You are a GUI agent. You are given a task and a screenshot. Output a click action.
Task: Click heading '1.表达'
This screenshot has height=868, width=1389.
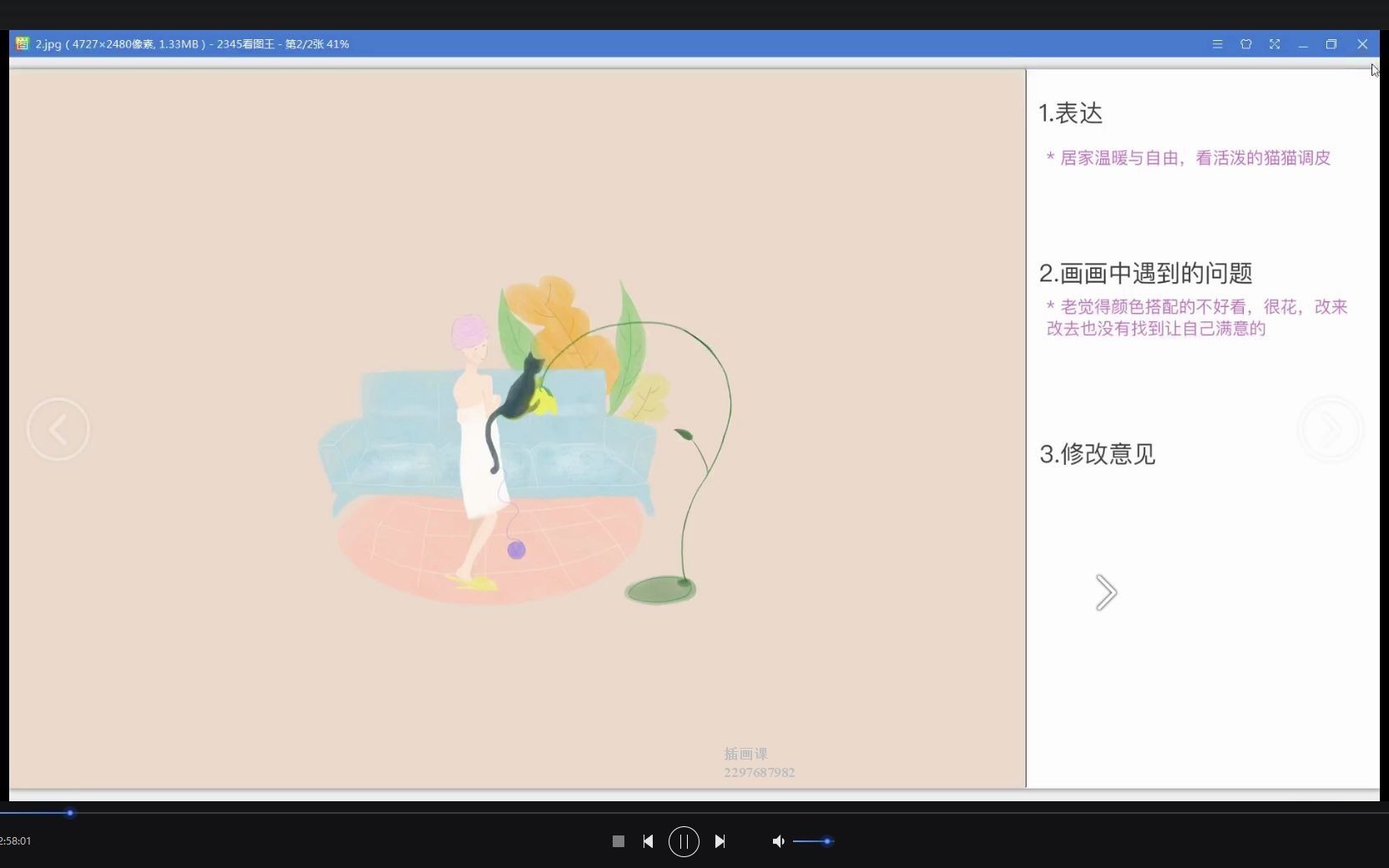click(x=1070, y=114)
